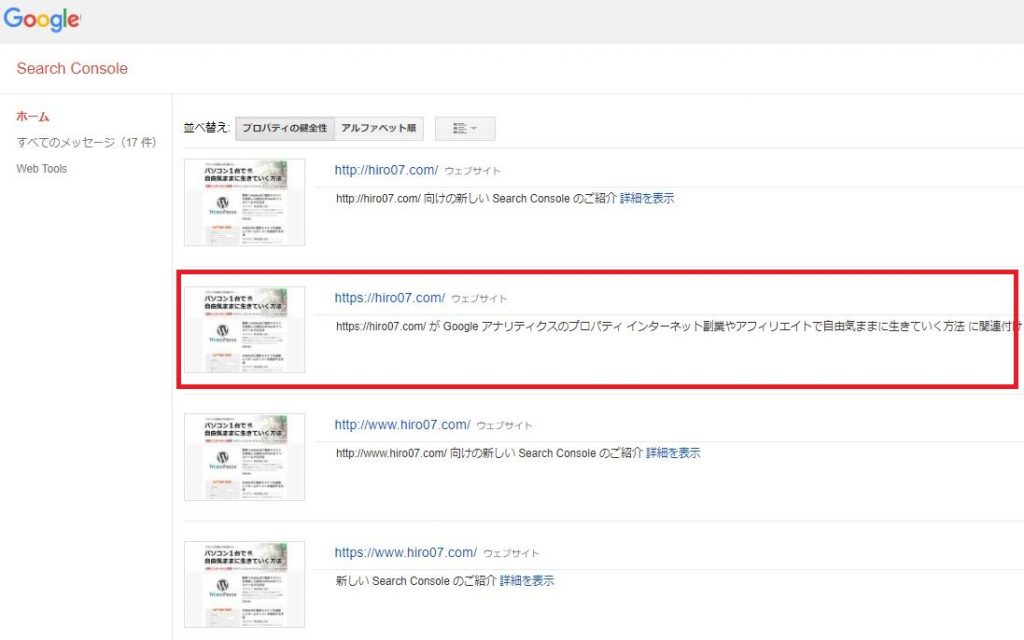Open the http://hiro07.com/ property link
The image size is (1024, 640).
point(386,170)
